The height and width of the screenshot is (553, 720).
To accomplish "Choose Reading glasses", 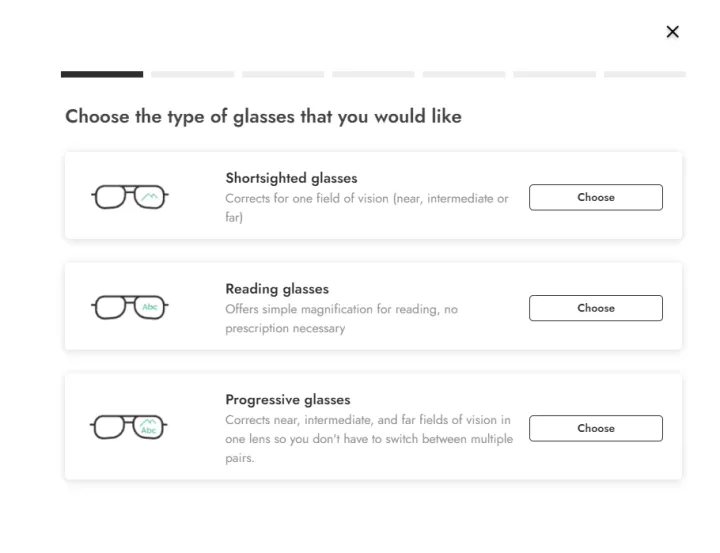I will [x=595, y=308].
